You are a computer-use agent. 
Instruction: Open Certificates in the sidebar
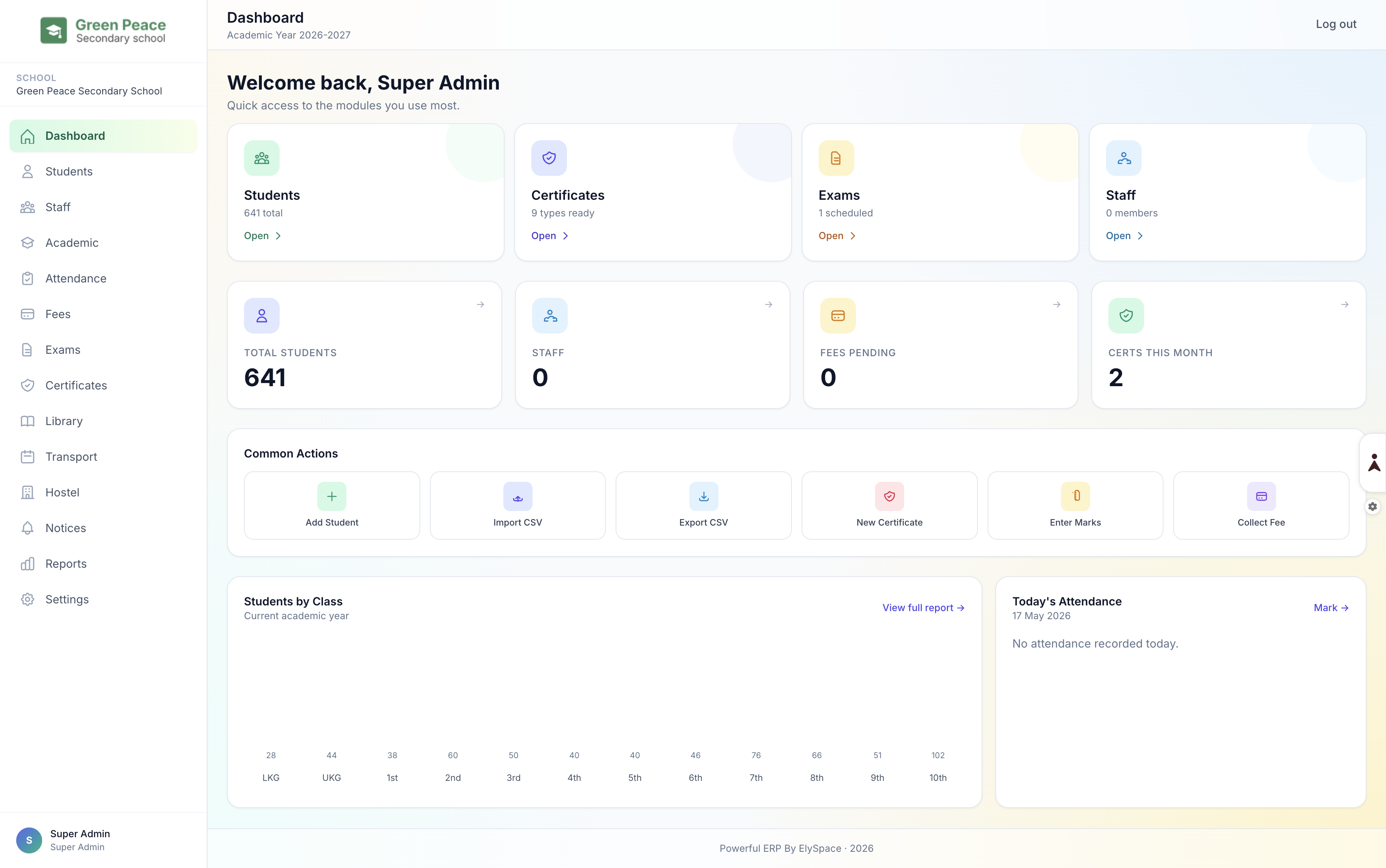(x=103, y=385)
